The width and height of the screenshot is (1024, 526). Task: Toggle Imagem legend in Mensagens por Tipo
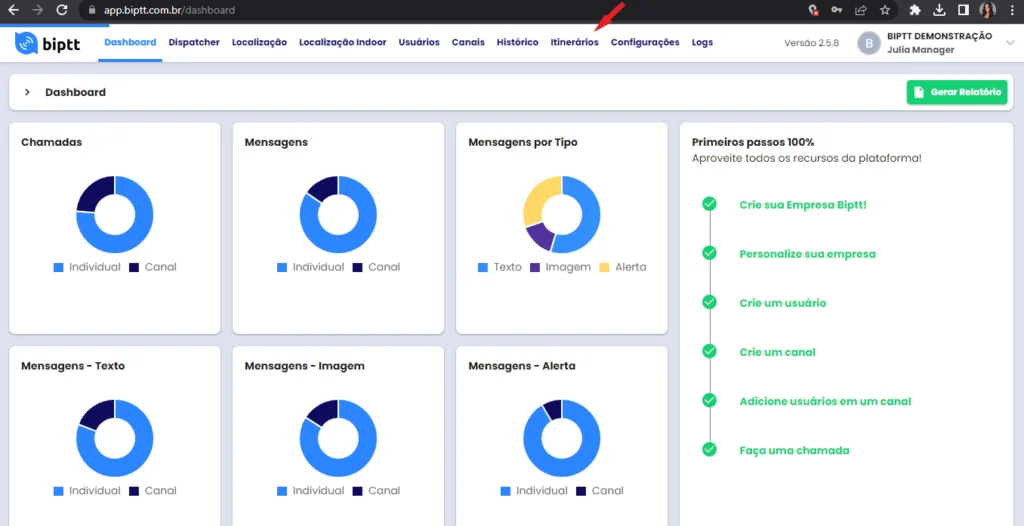[560, 267]
